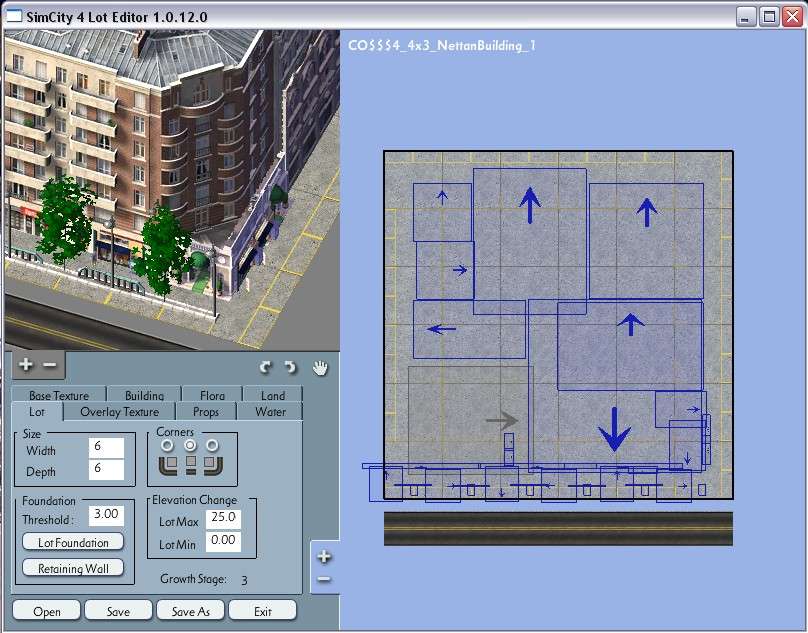
Task: Click the Exit button
Action: 262,610
